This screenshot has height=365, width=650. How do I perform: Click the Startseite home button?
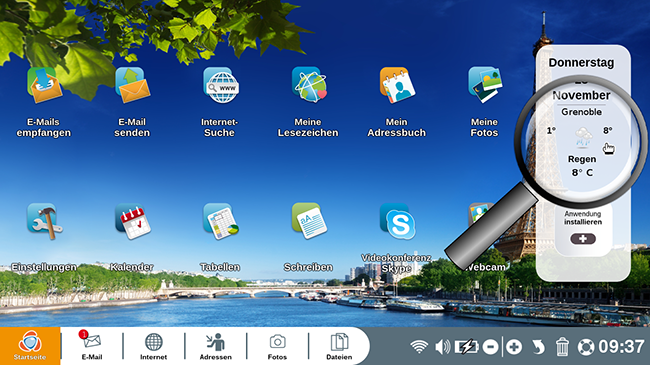30,346
